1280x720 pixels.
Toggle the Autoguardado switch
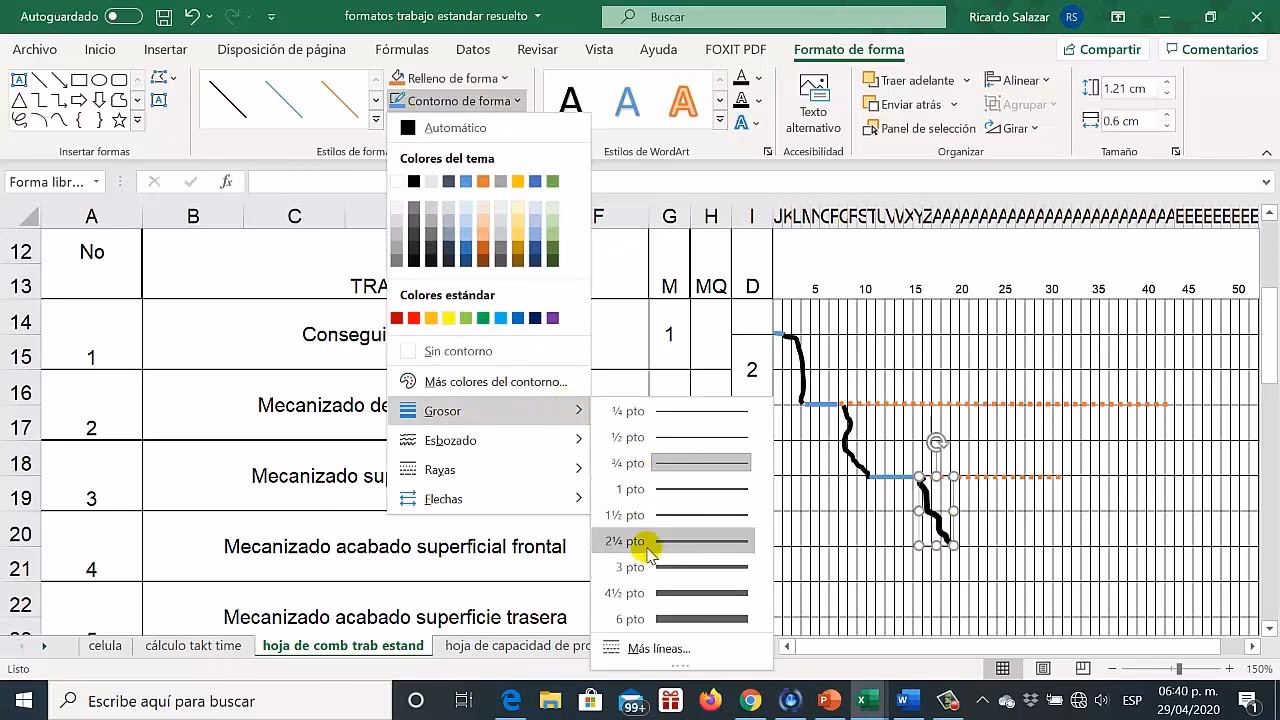point(123,17)
